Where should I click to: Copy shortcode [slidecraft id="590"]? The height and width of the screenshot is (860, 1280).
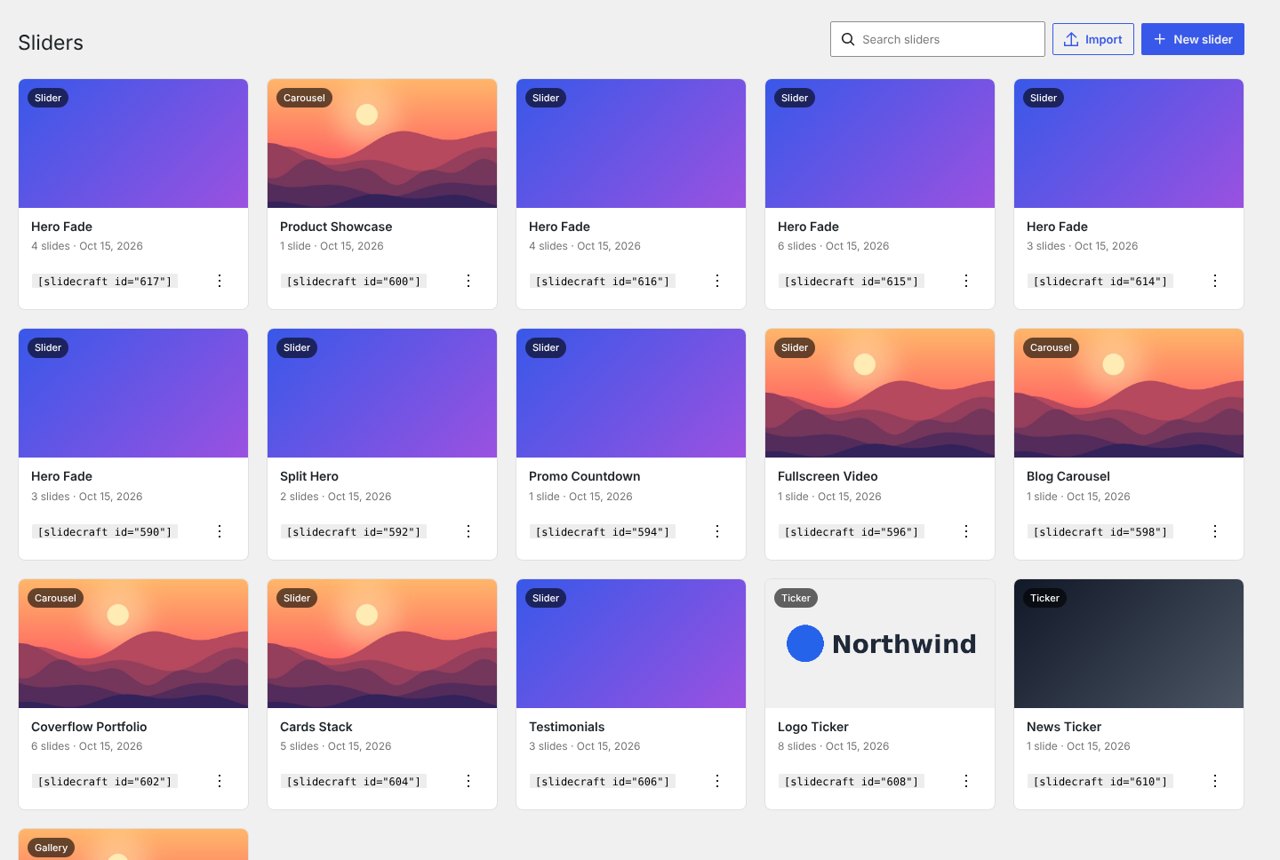tap(105, 531)
